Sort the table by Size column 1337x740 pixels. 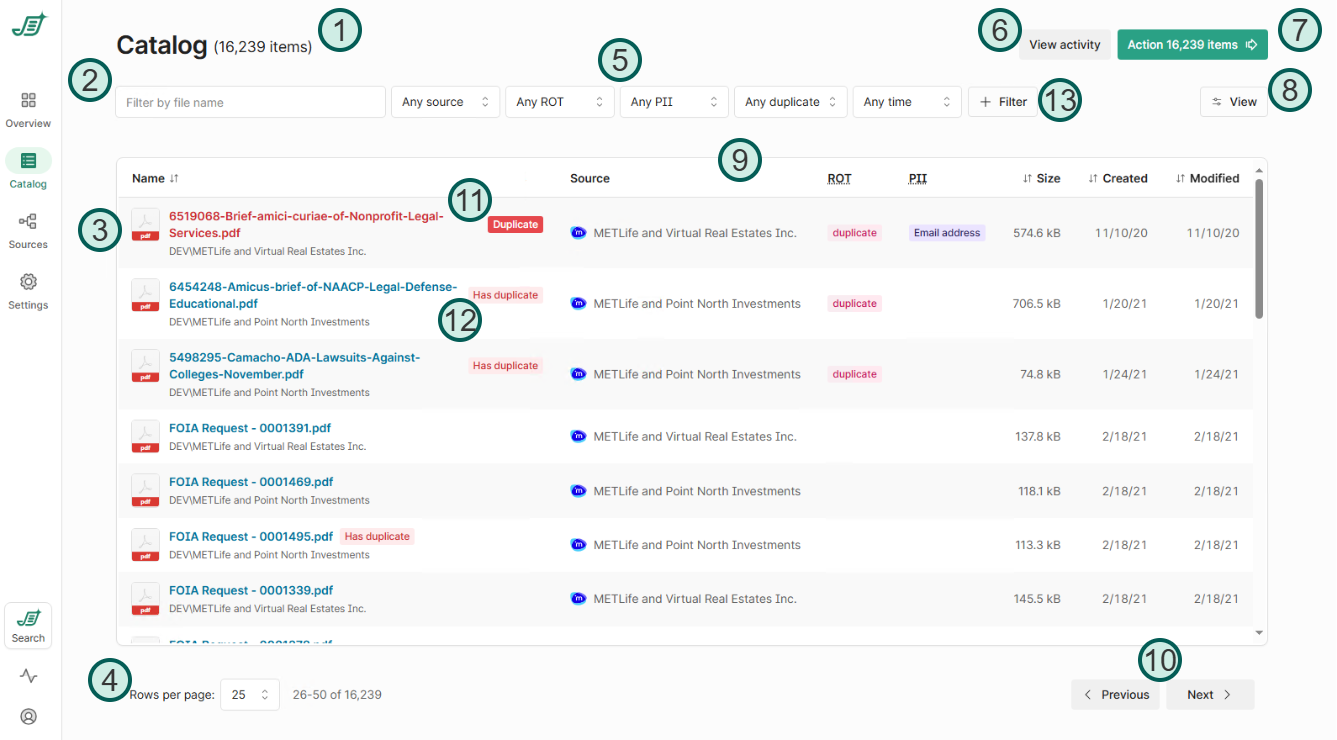[1041, 178]
